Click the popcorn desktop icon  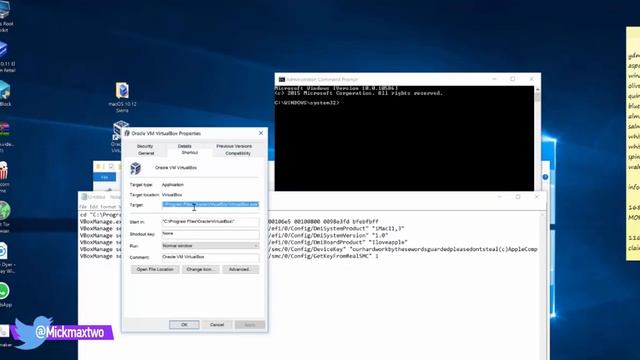coord(4,171)
